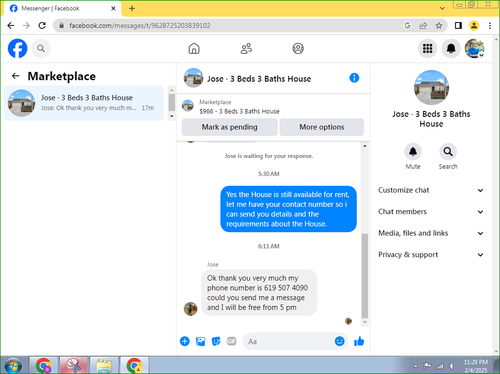Click the volume icon in system tray
This screenshot has width=500, height=374.
(452, 366)
